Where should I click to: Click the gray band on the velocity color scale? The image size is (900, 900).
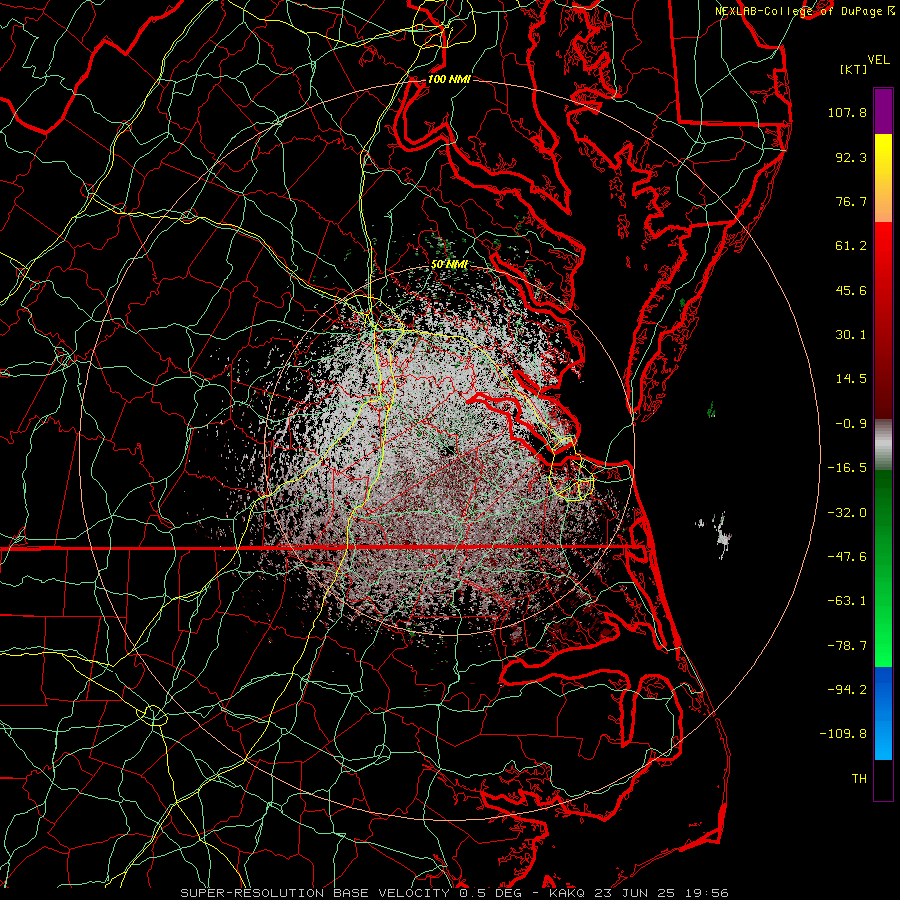pos(883,442)
